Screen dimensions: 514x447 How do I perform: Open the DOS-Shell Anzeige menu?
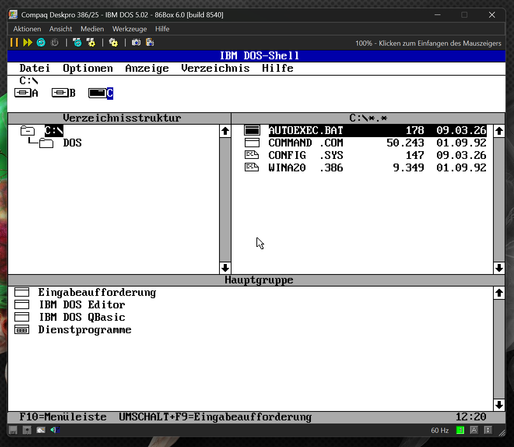point(147,68)
